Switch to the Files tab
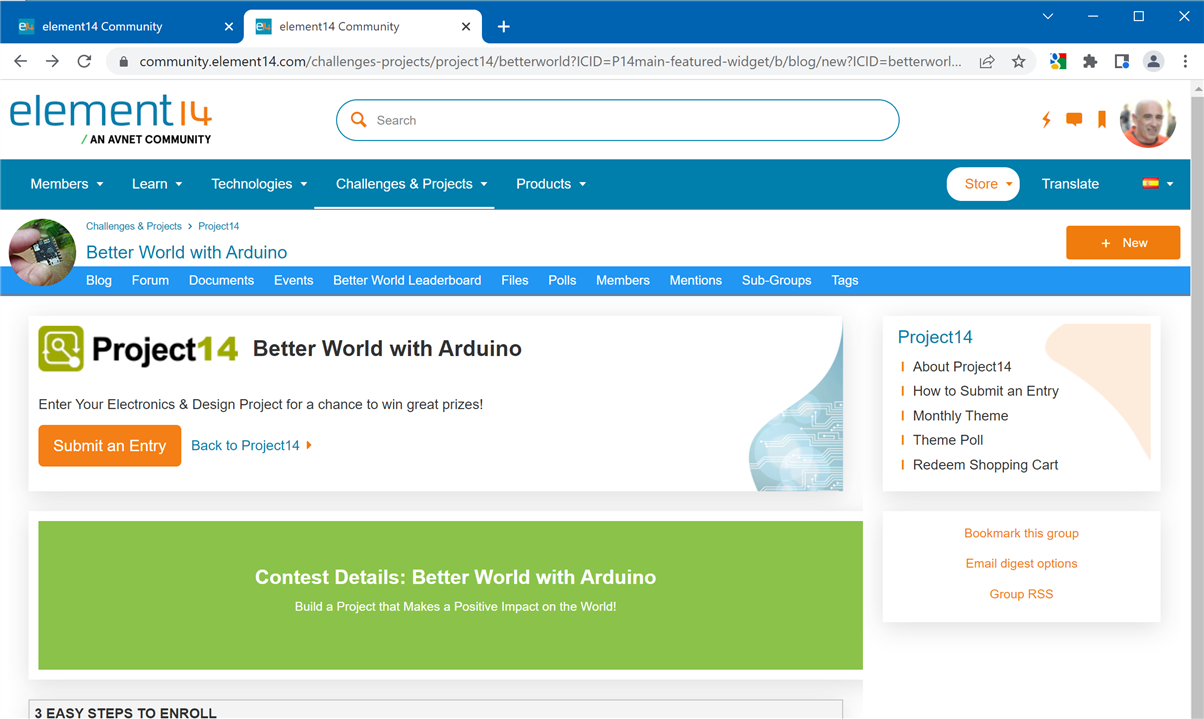This screenshot has width=1204, height=719. (x=515, y=280)
